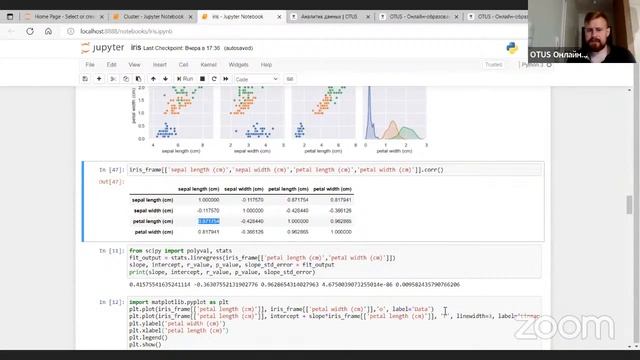Copy selected cells using the toolbar icon
Viewport: 640px width, 360px height.
pos(126,79)
